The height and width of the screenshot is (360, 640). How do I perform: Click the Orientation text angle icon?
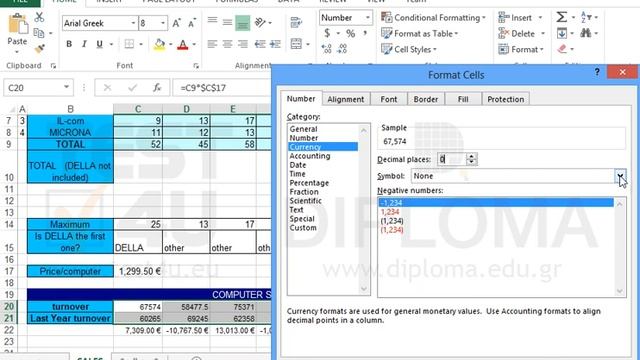(x=260, y=22)
